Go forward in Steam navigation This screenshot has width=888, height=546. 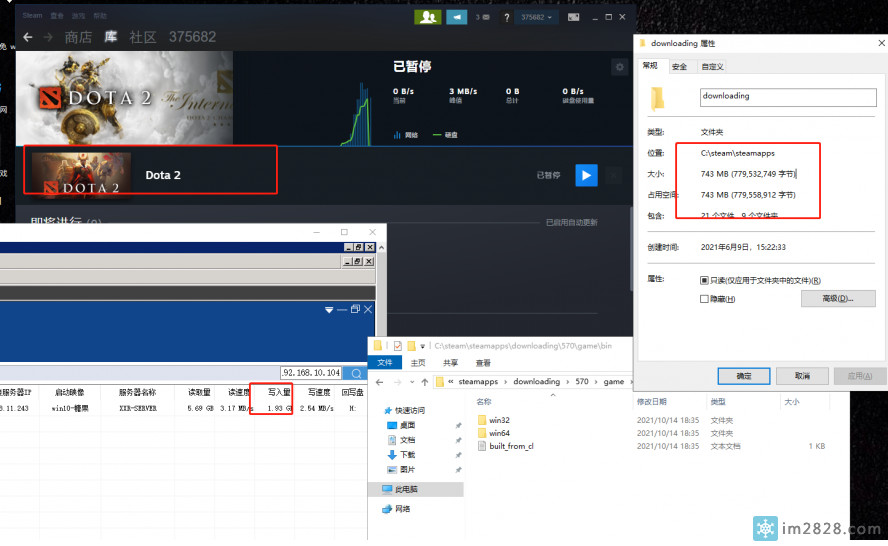(48, 37)
